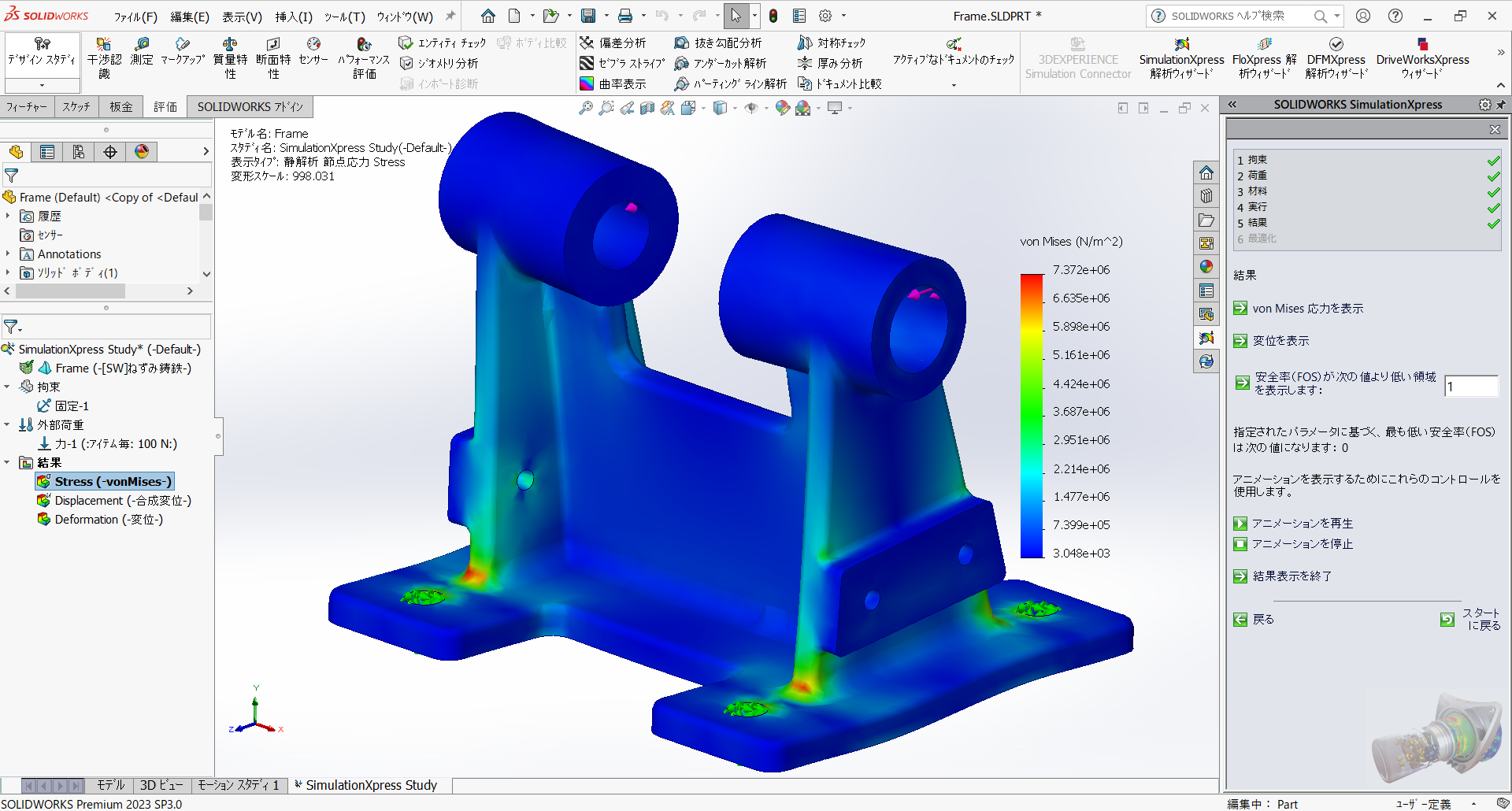Click 変位を表示 button
1512x811 pixels.
1271,341
